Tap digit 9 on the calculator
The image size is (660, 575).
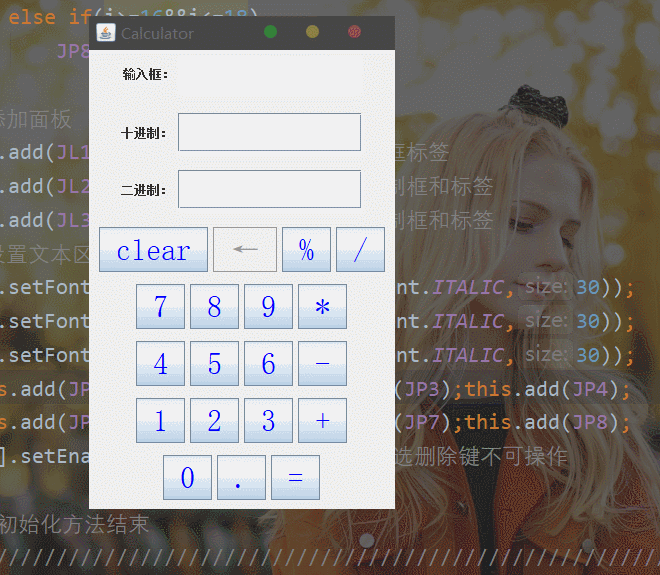tap(269, 306)
